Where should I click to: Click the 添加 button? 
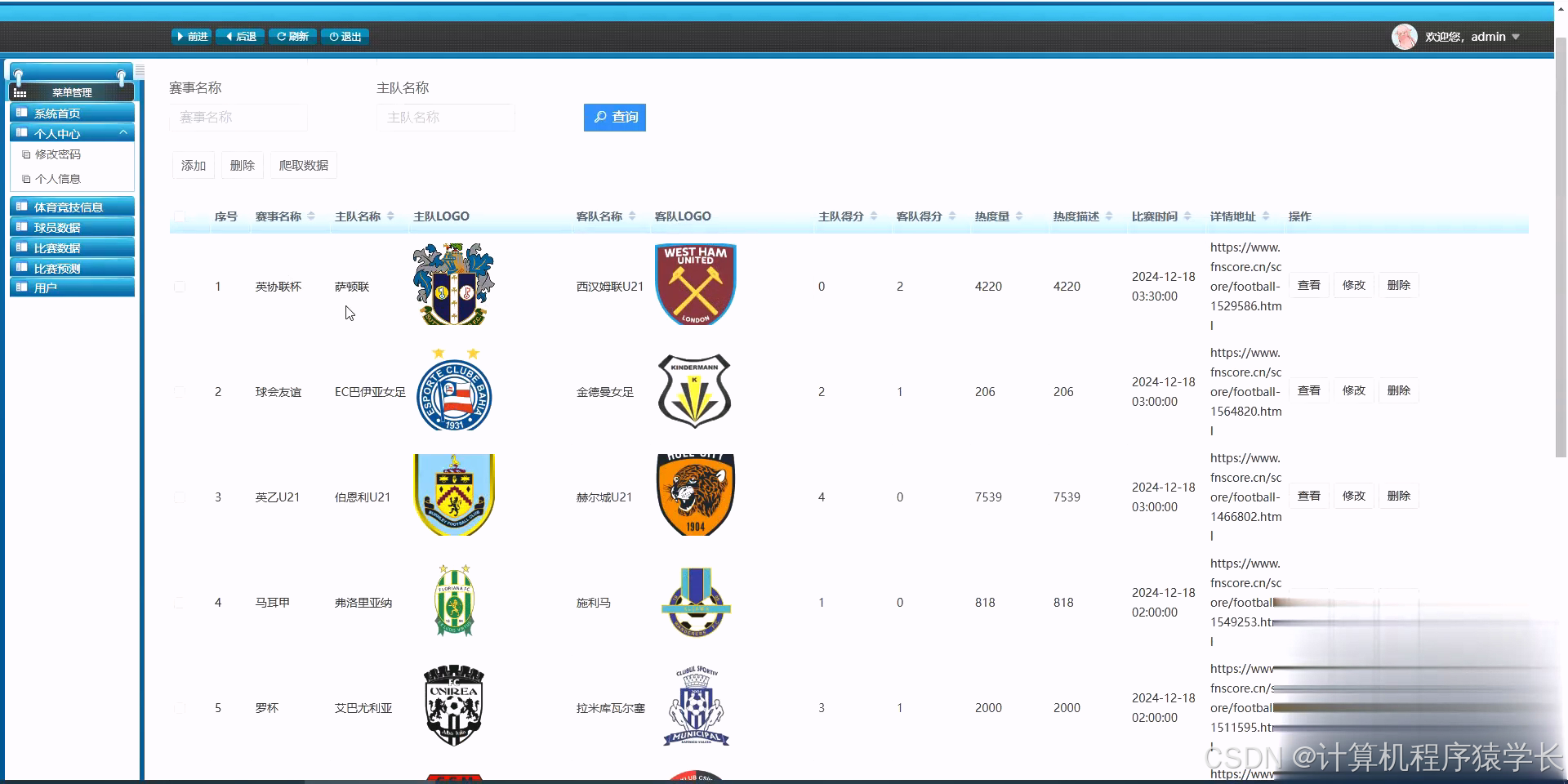point(194,166)
